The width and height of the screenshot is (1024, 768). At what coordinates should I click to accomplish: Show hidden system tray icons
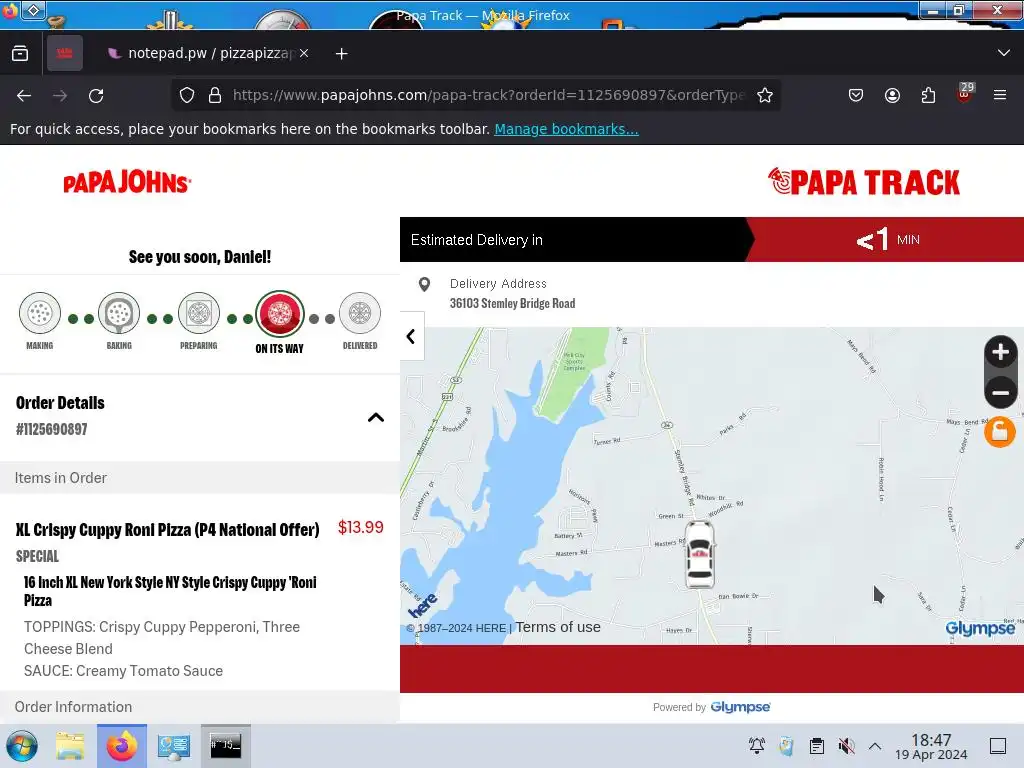coord(875,746)
